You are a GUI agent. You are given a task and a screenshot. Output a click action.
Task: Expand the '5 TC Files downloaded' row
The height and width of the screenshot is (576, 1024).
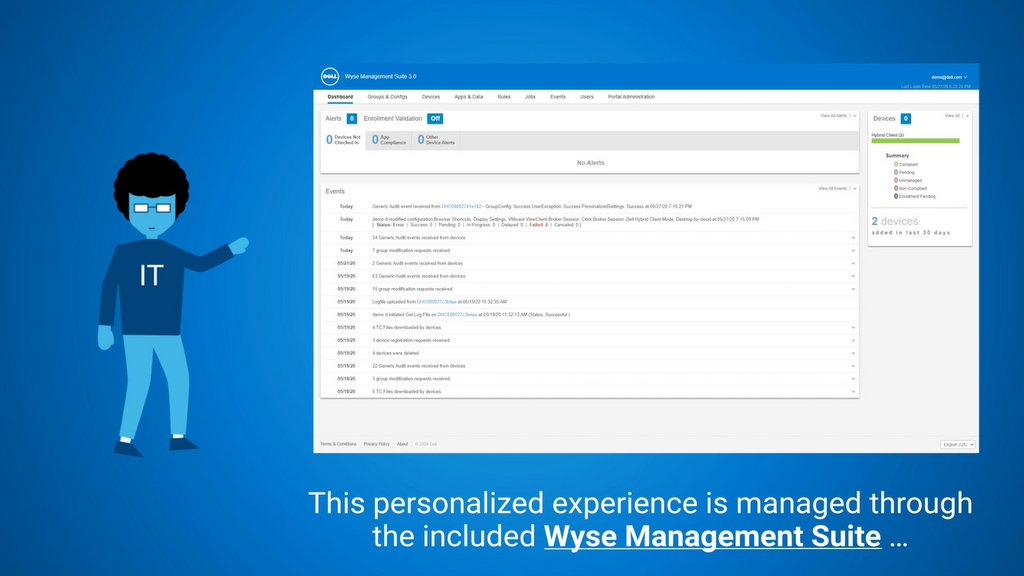coord(853,392)
